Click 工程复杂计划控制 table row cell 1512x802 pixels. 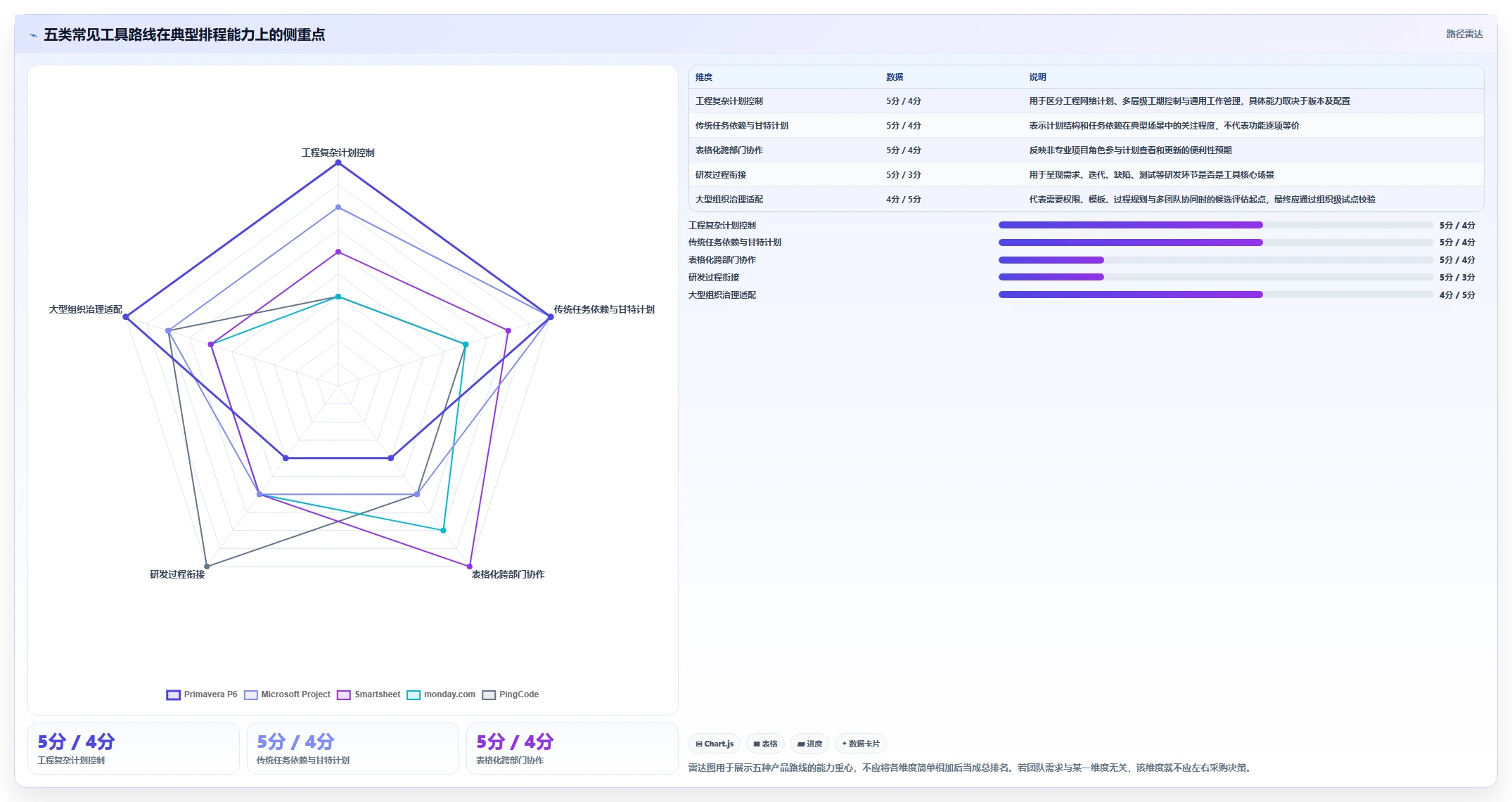tap(729, 101)
